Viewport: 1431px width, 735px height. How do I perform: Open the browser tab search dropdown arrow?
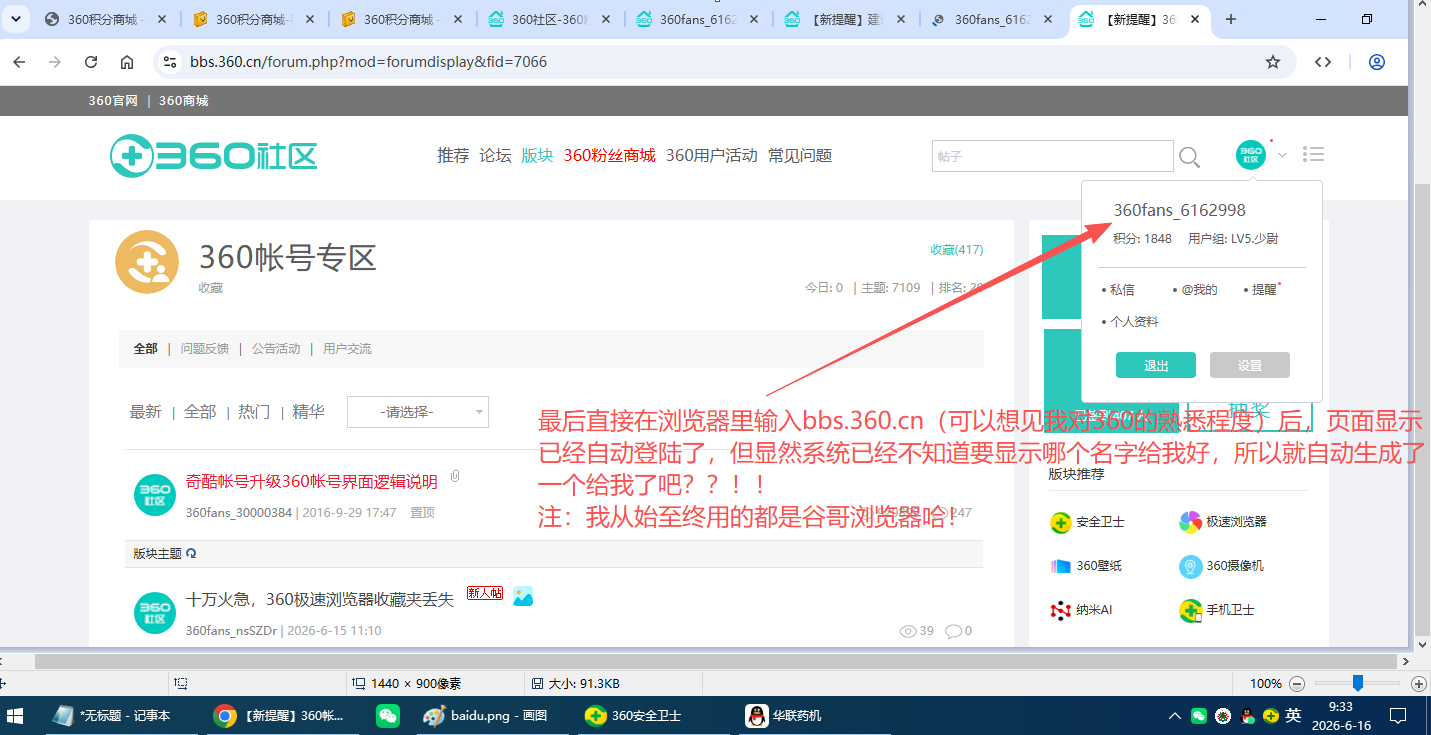[x=15, y=19]
